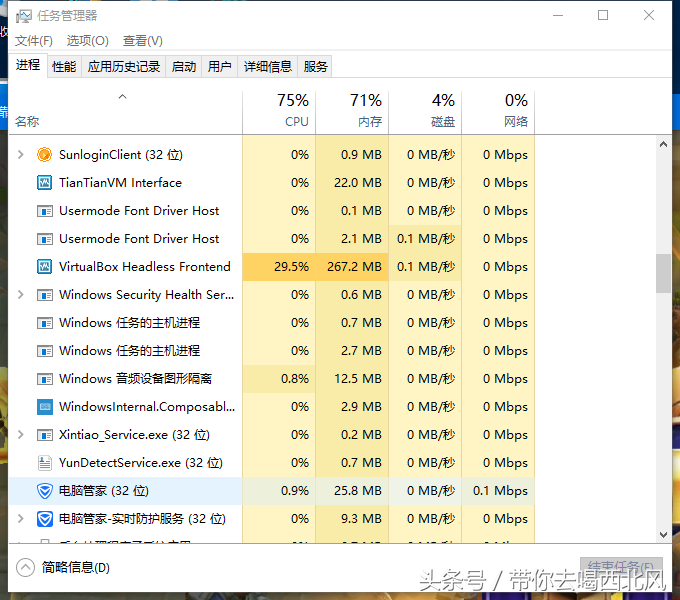Switch to the 服务 tab

315,67
